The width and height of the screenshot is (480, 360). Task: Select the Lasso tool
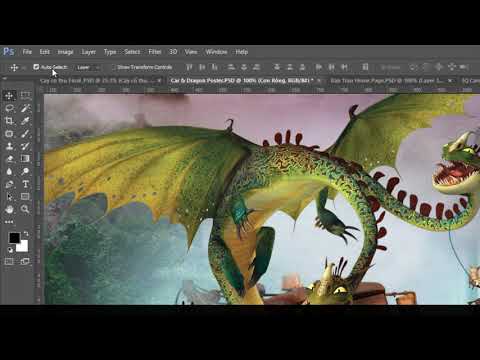tap(9, 108)
